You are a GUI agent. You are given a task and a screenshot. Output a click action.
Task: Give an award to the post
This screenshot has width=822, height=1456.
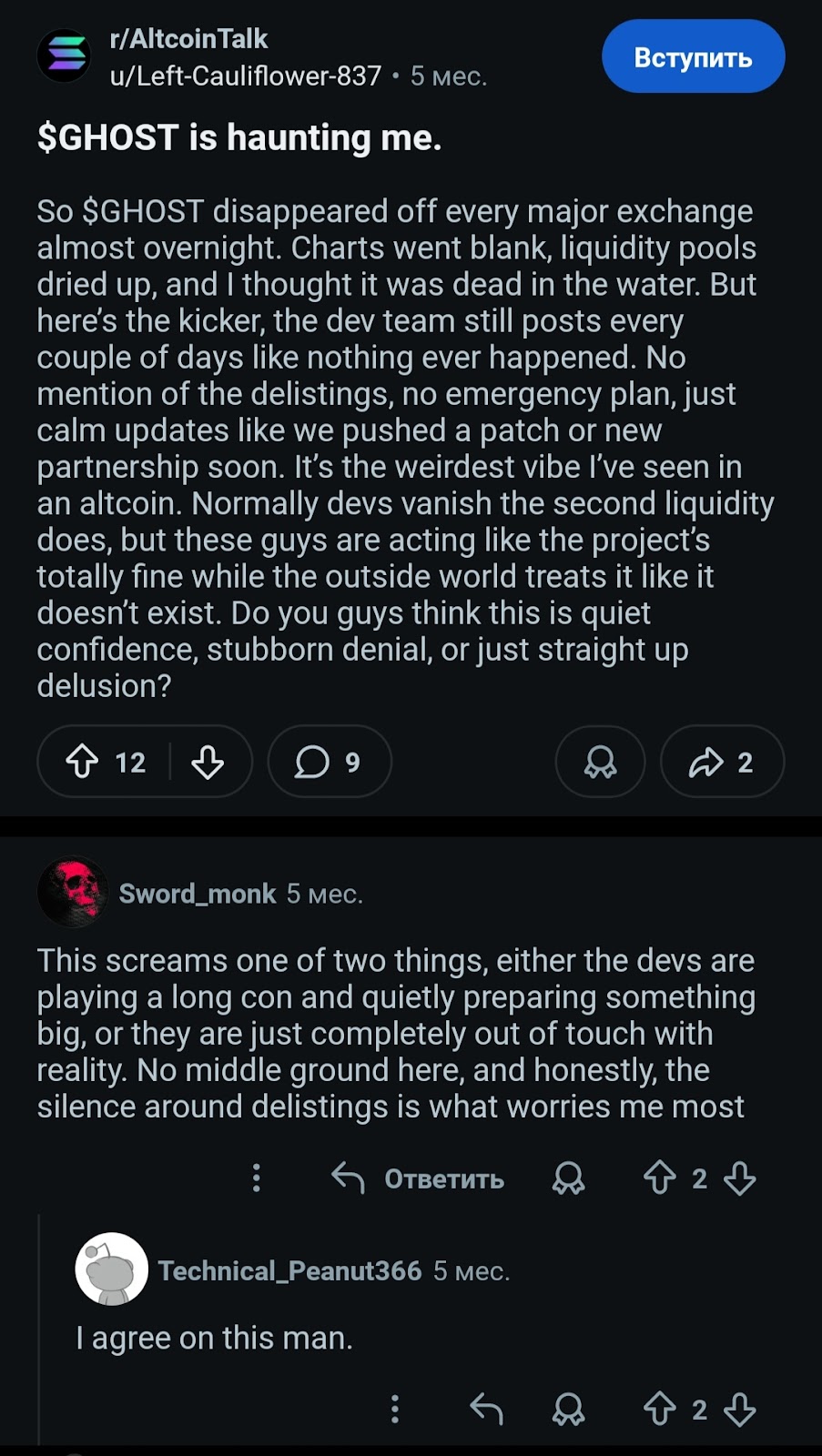600,762
